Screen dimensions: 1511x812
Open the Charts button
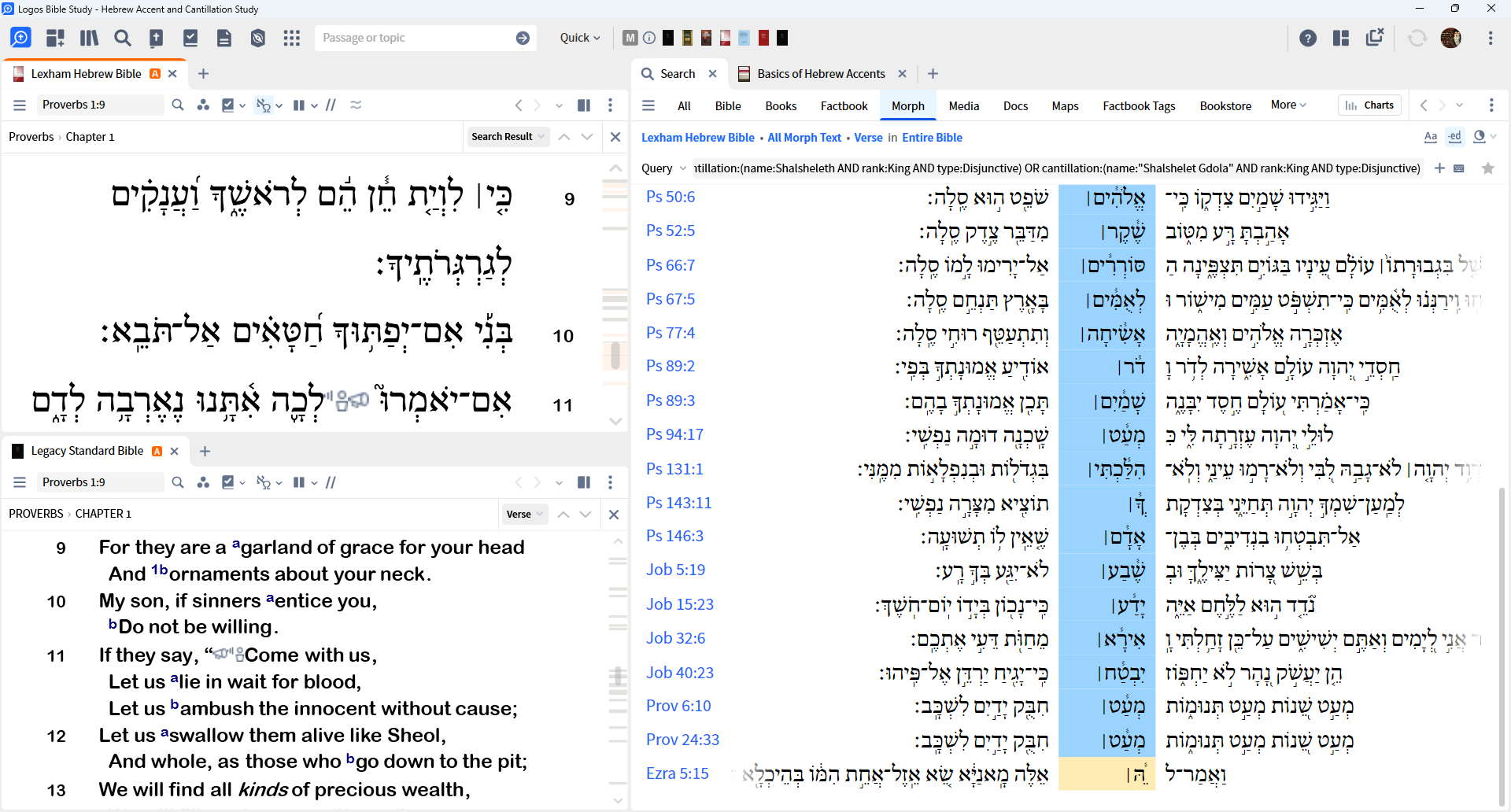click(x=1369, y=105)
